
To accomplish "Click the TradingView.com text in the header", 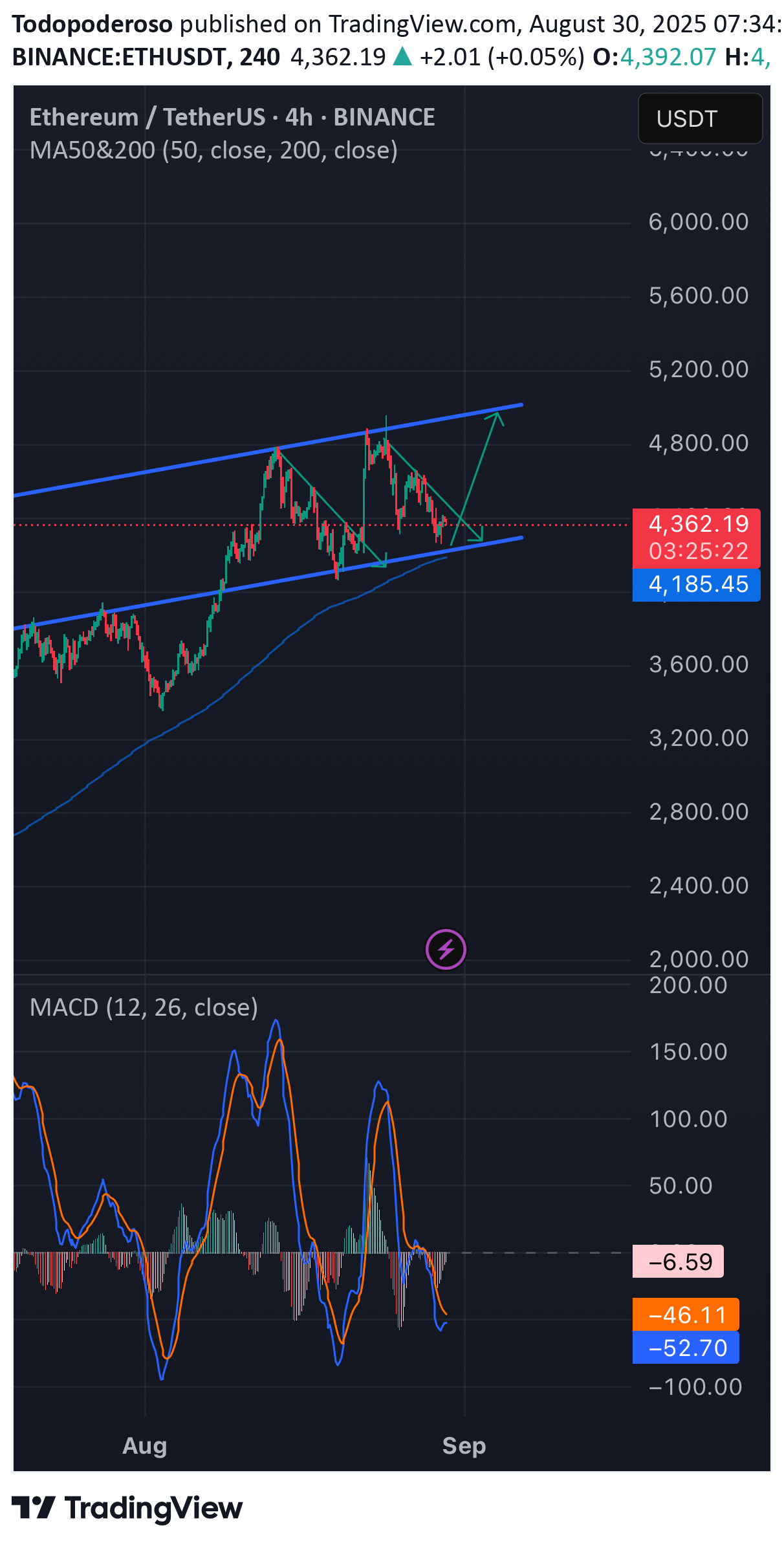I will (423, 24).
